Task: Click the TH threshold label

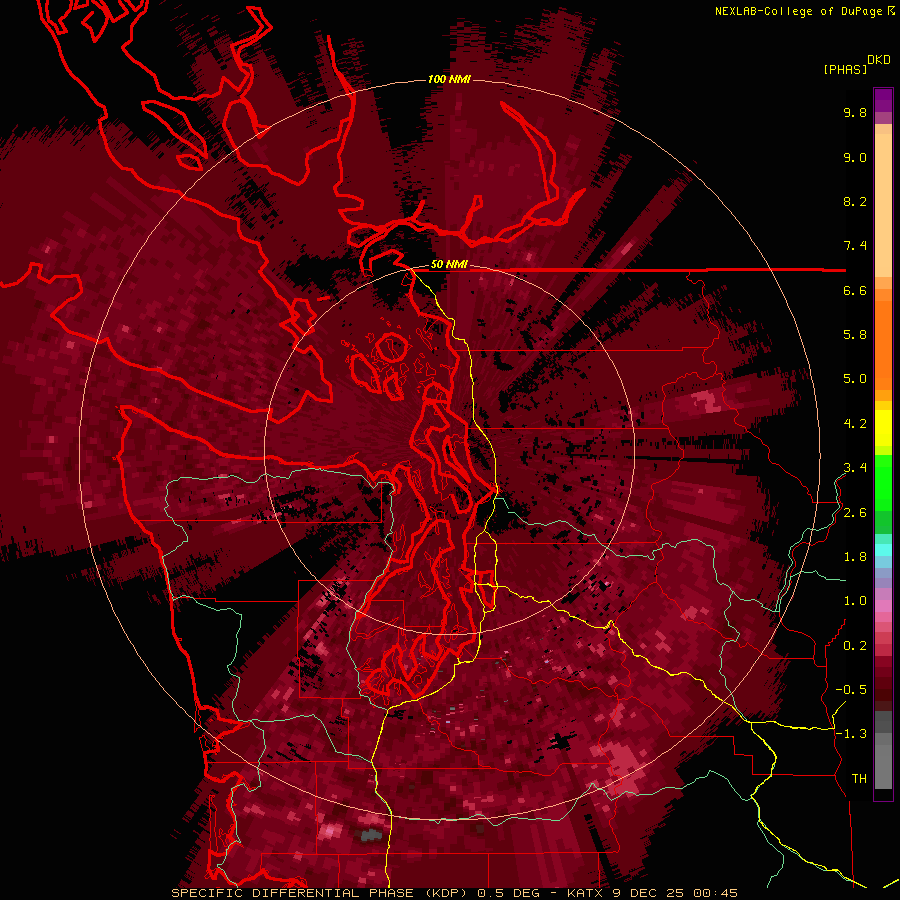Action: tap(859, 779)
